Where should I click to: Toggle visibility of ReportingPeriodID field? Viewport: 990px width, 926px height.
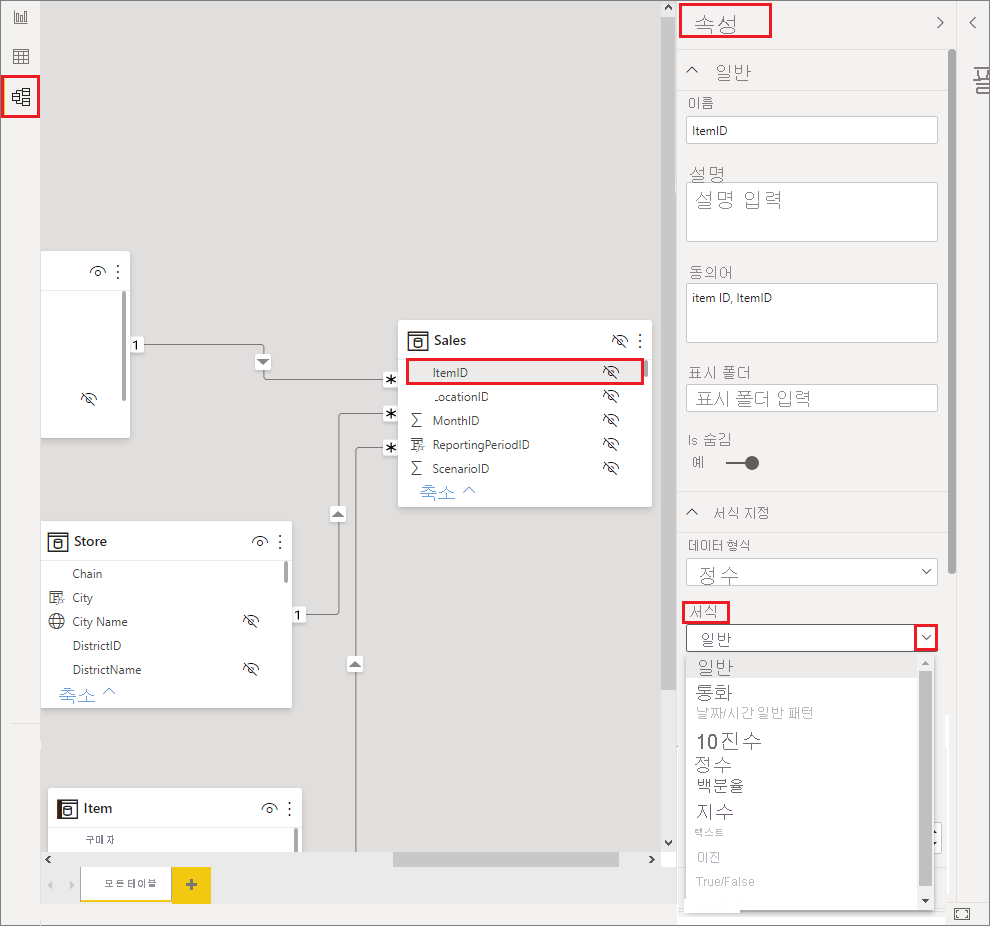pos(611,444)
